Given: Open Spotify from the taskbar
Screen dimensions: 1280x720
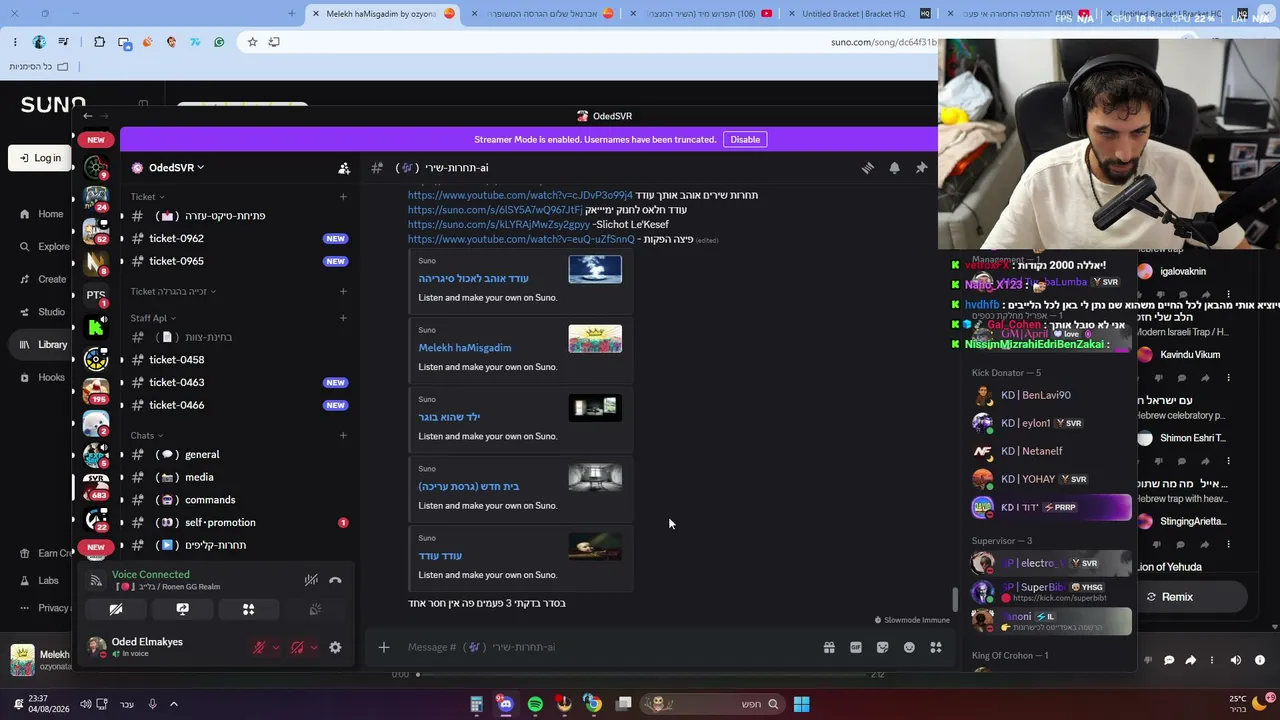Looking at the screenshot, I should point(535,704).
